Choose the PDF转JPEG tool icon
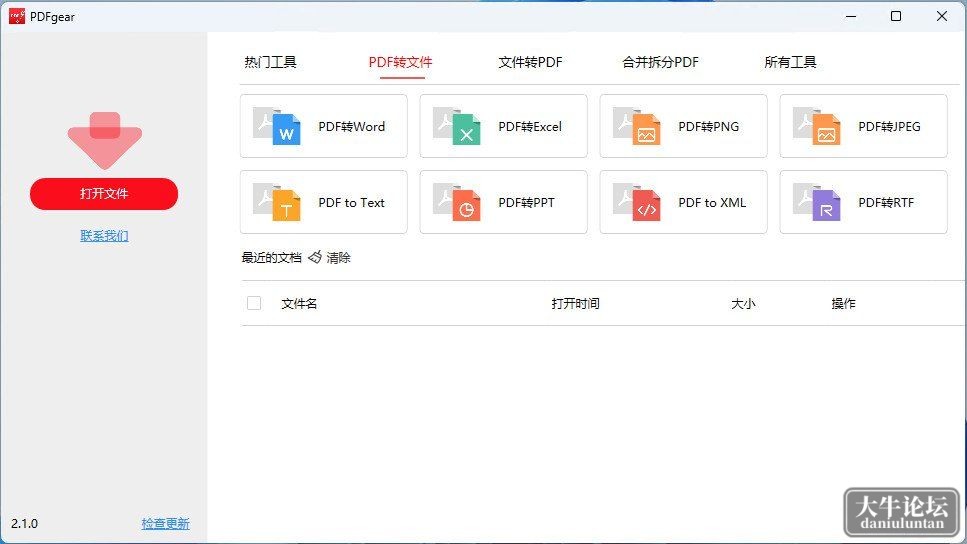 coord(817,126)
